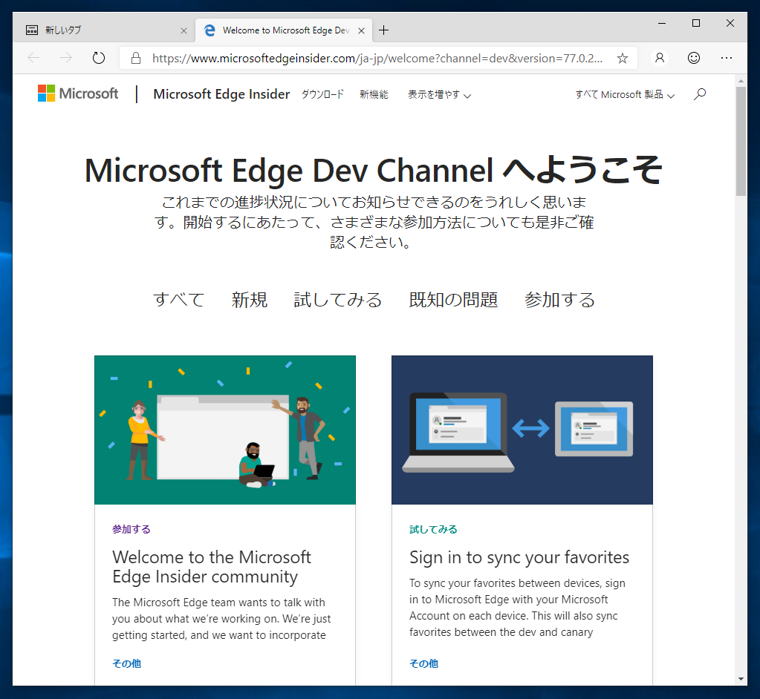Click the vertical scrollbar thumb
This screenshot has width=760, height=699.
[x=741, y=141]
